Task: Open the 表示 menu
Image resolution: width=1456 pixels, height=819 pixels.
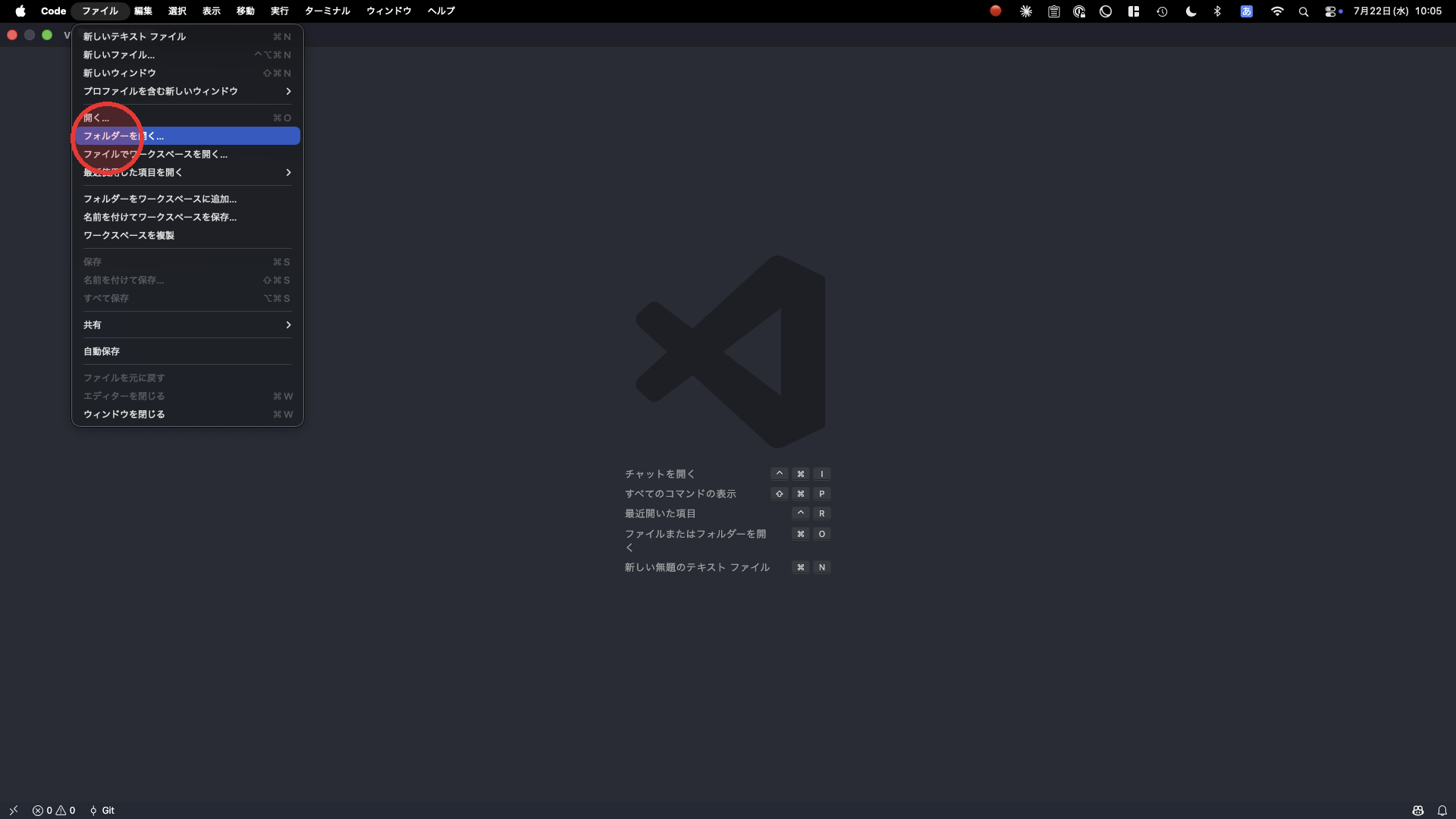Action: [212, 11]
